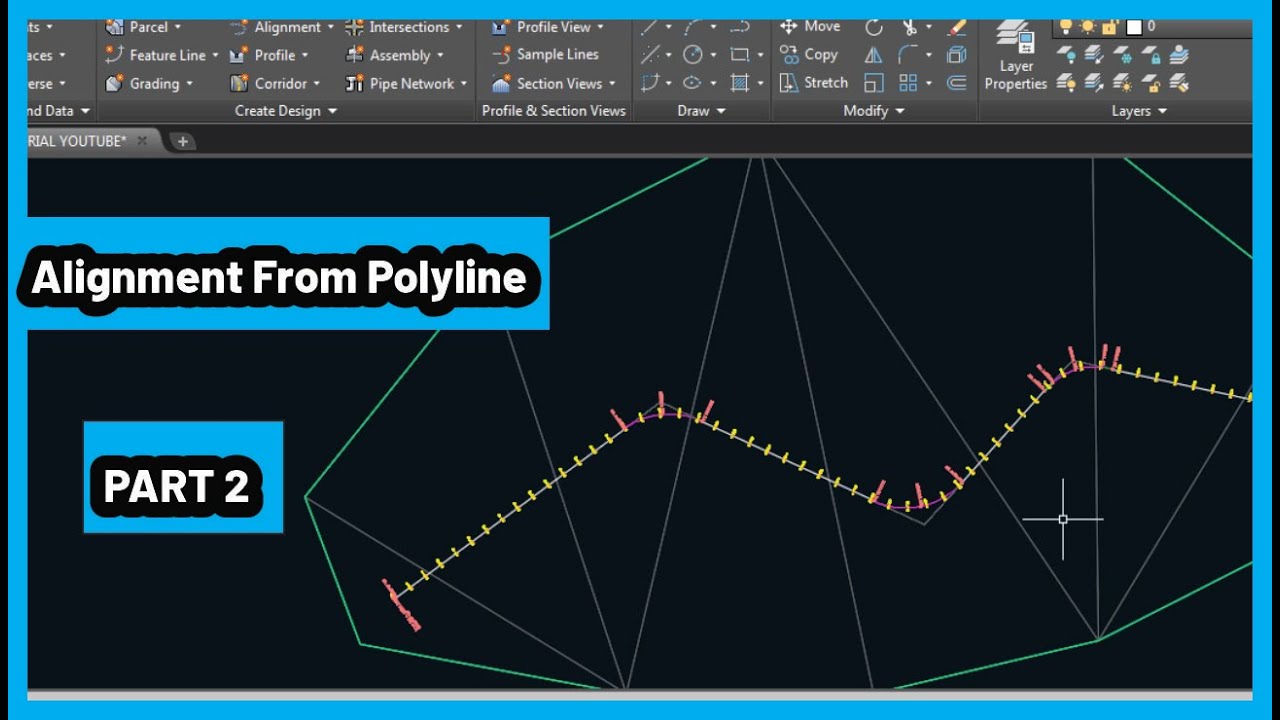The height and width of the screenshot is (720, 1280).
Task: Select the Circle tool in Draw panel
Action: click(692, 55)
